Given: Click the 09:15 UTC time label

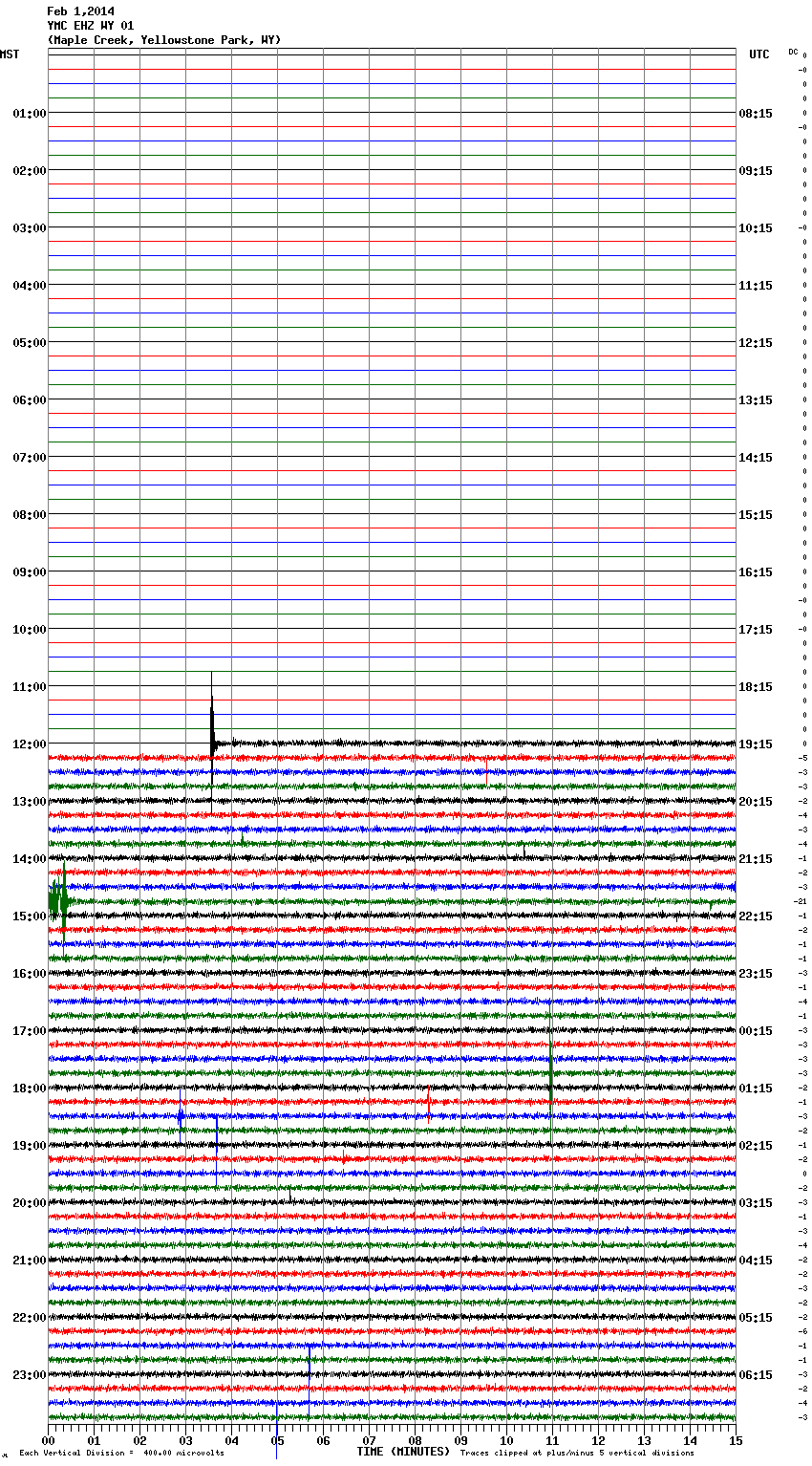Looking at the screenshot, I should (x=756, y=171).
